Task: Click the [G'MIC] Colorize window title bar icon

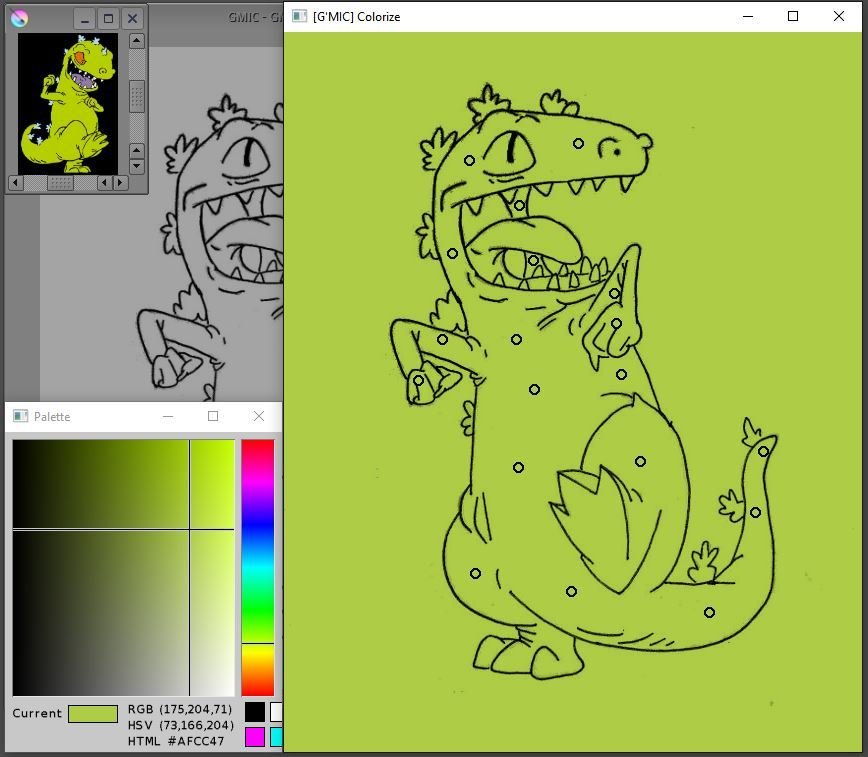Action: (x=299, y=16)
